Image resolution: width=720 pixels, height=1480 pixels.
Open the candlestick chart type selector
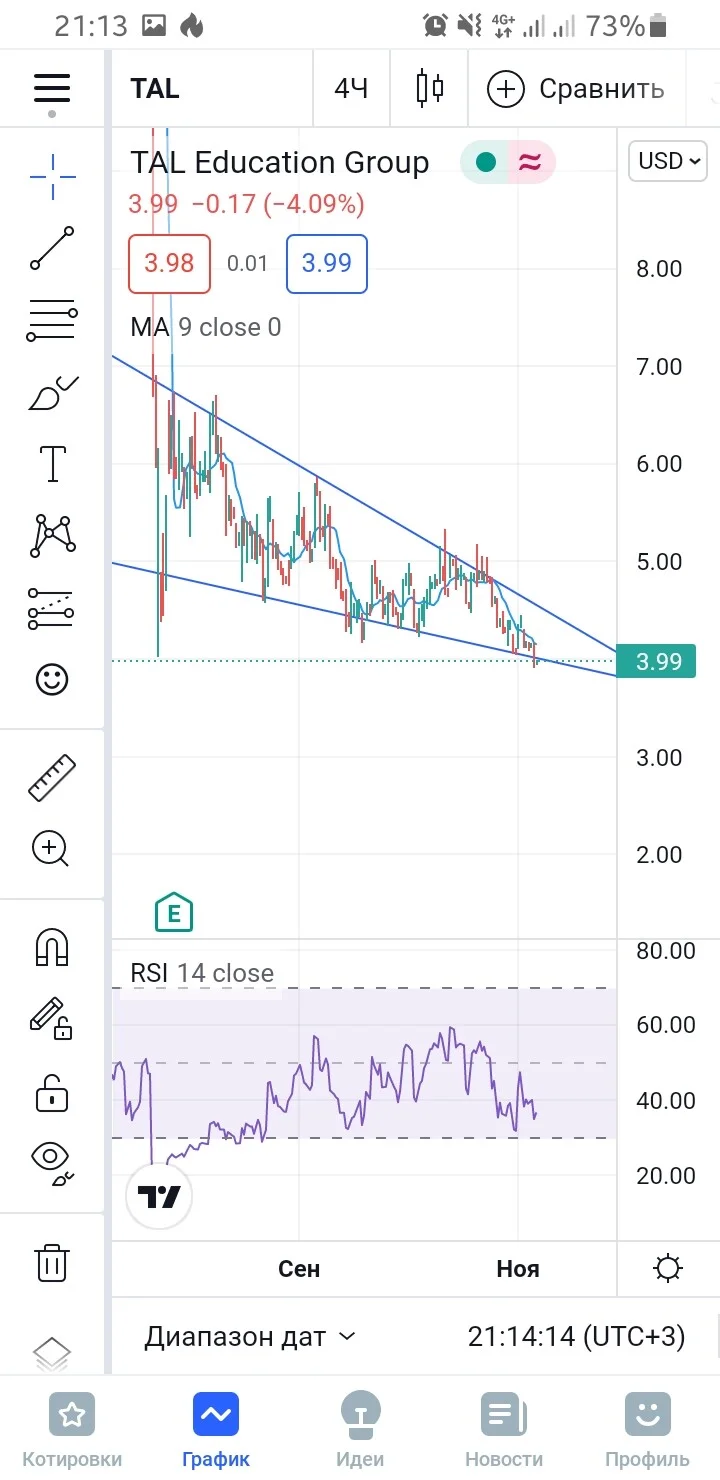tap(430, 89)
